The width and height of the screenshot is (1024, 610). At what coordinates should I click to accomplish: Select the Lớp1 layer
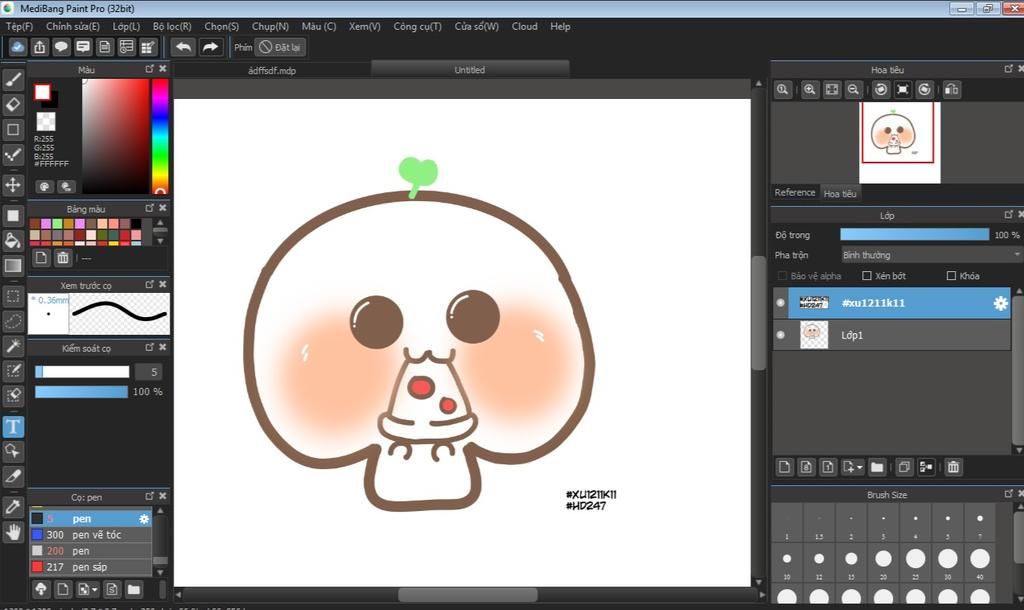[x=891, y=335]
